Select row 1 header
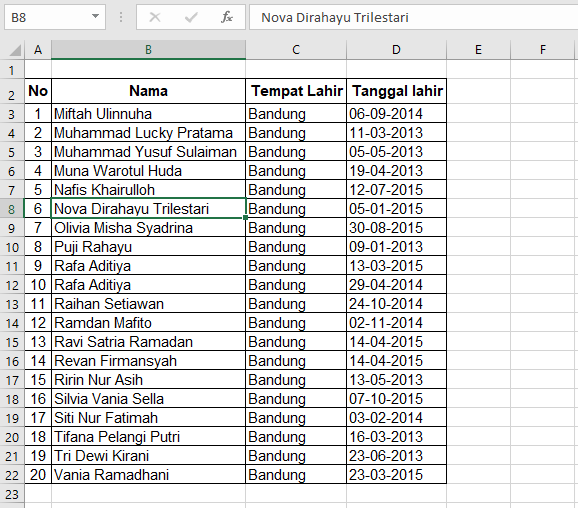Screen dimensions: 578x508 (x=12, y=69)
